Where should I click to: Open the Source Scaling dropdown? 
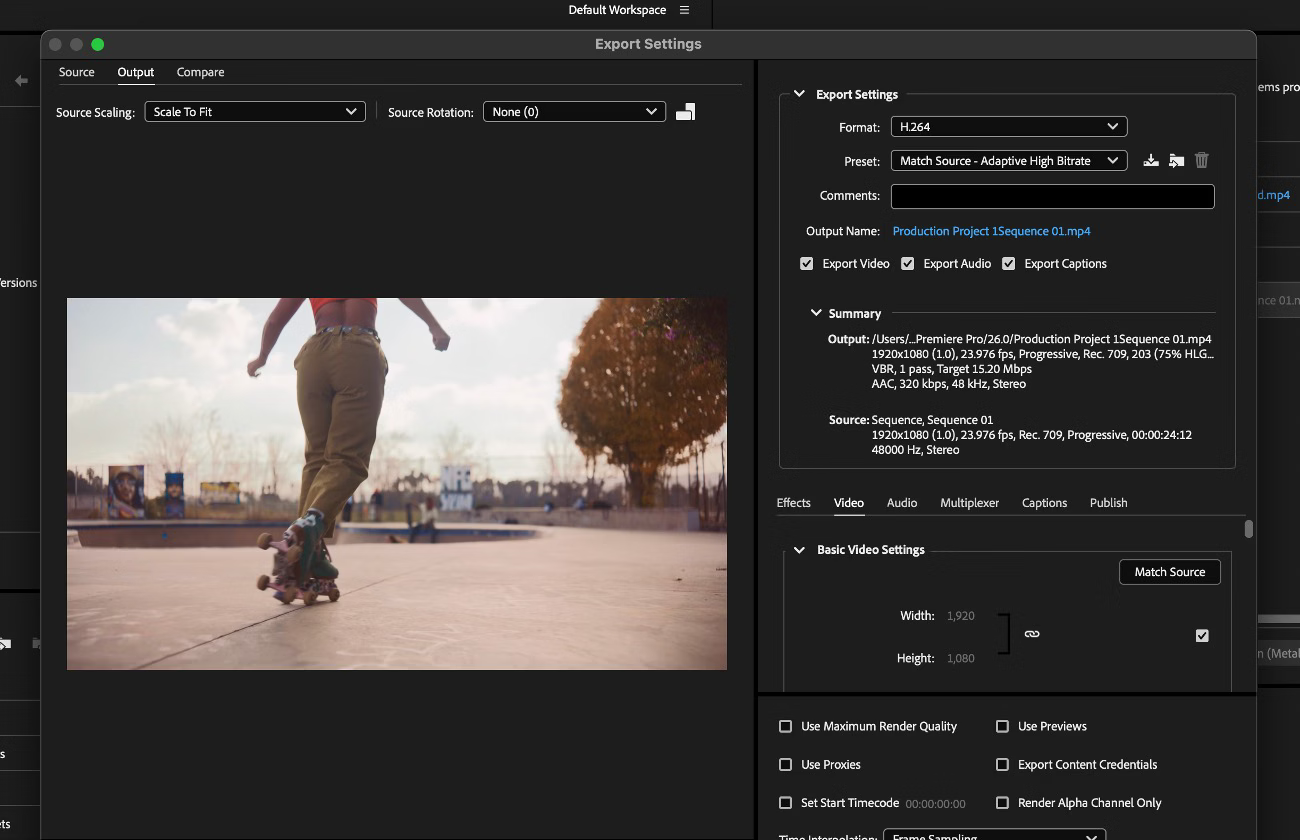(255, 112)
